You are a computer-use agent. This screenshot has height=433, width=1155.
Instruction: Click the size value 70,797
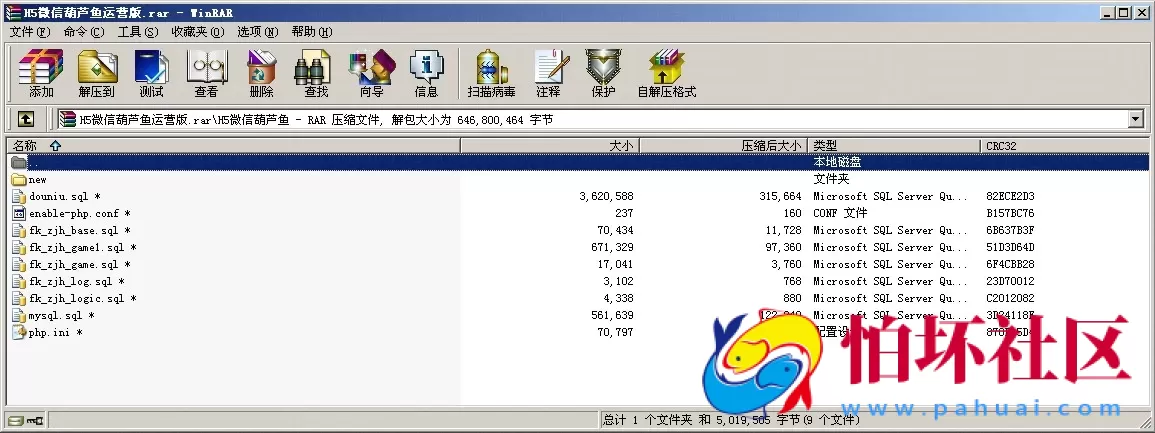[615, 332]
